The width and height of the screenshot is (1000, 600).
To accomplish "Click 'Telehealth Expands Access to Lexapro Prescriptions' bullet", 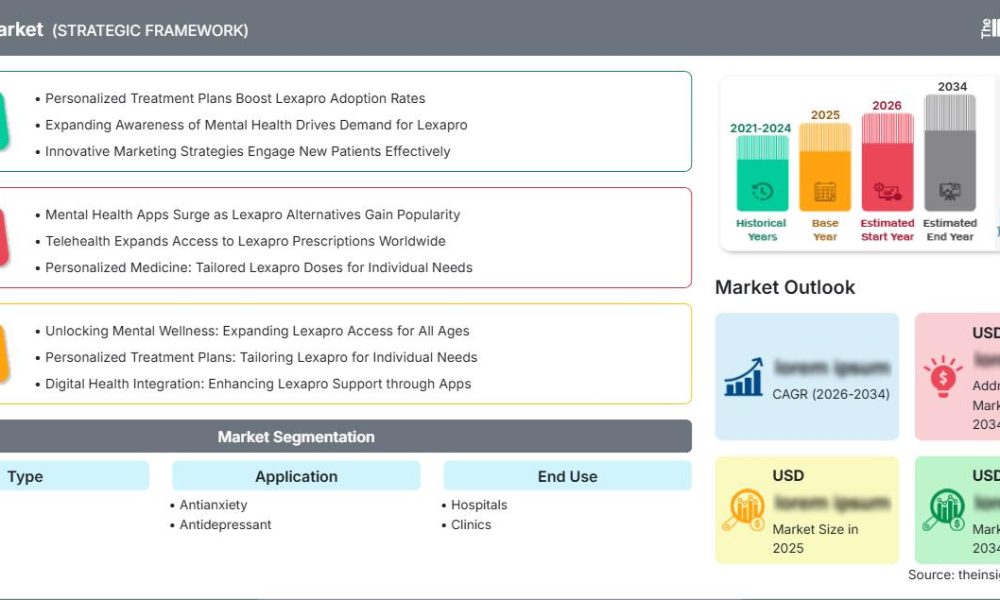I will (245, 241).
